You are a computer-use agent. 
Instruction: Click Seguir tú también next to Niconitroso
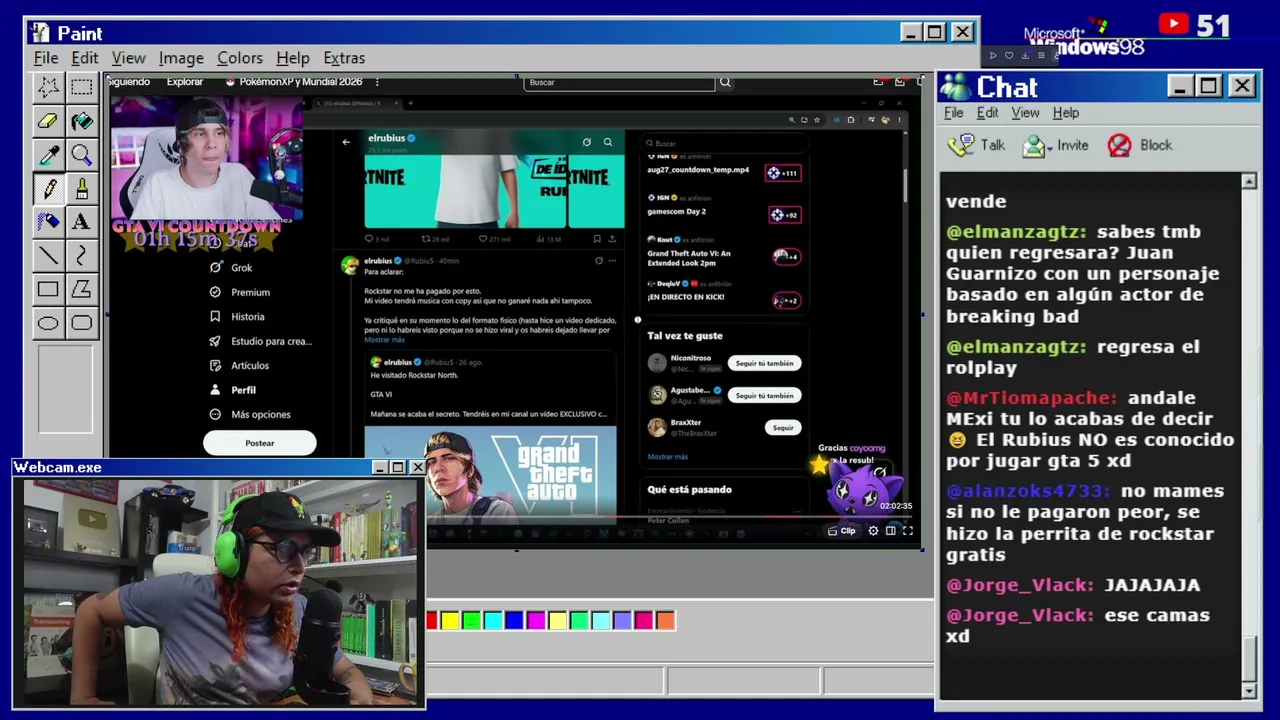[x=765, y=363]
